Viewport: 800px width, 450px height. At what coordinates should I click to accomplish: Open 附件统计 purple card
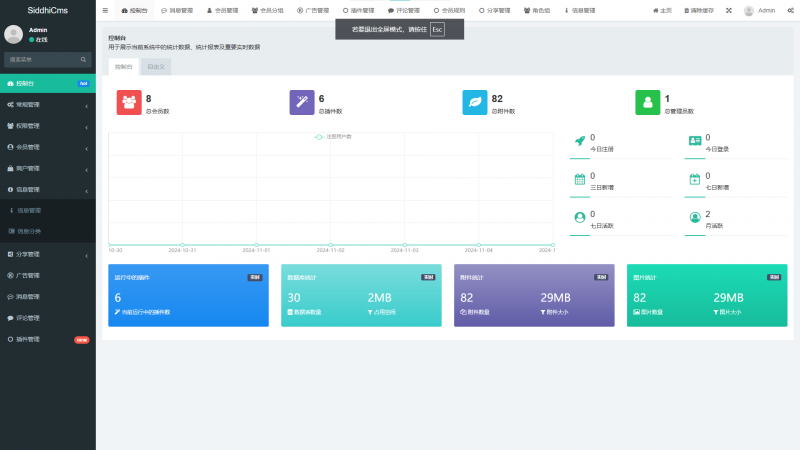[534, 295]
